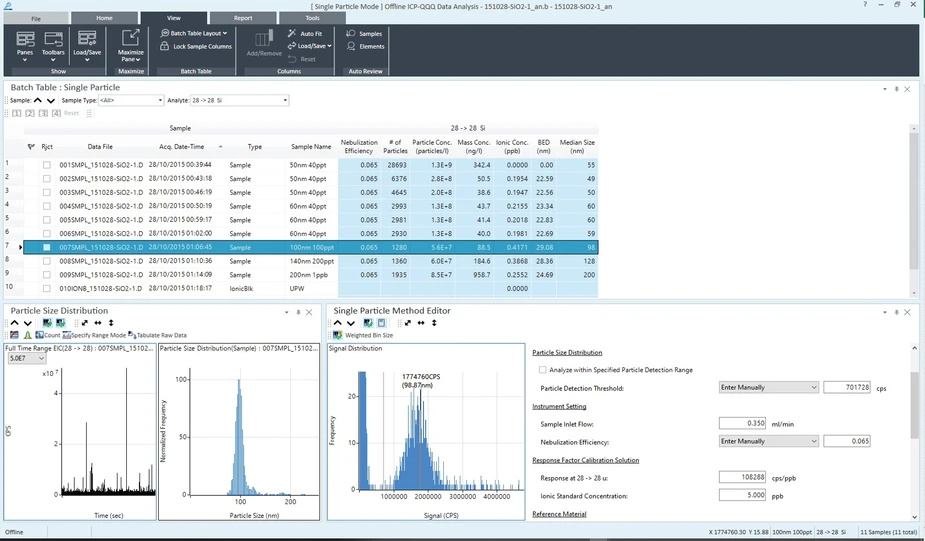Click first graph icon in Particle Size toolbar

click(47, 323)
